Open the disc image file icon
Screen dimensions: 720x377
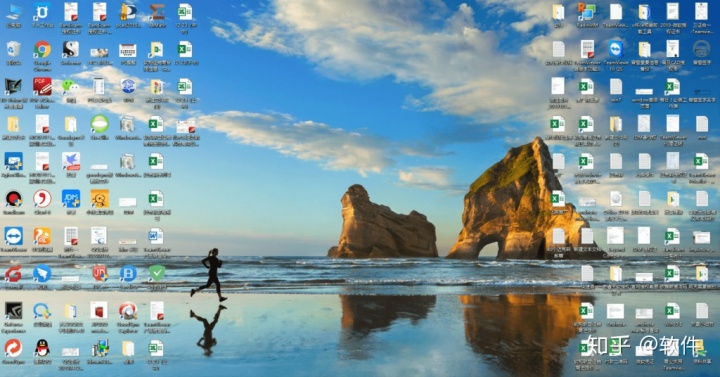pyautogui.click(x=615, y=199)
